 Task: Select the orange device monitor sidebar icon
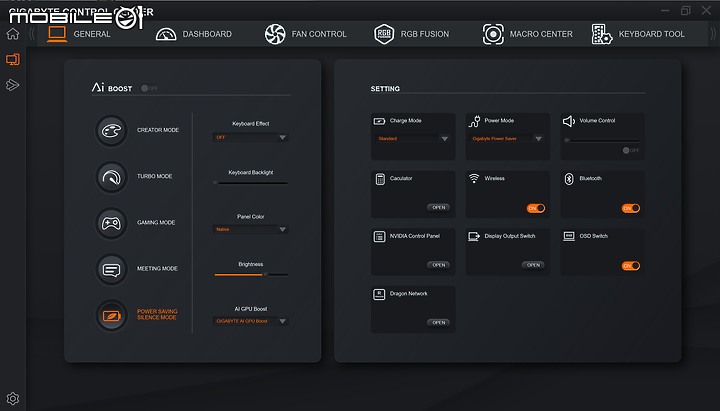13,59
